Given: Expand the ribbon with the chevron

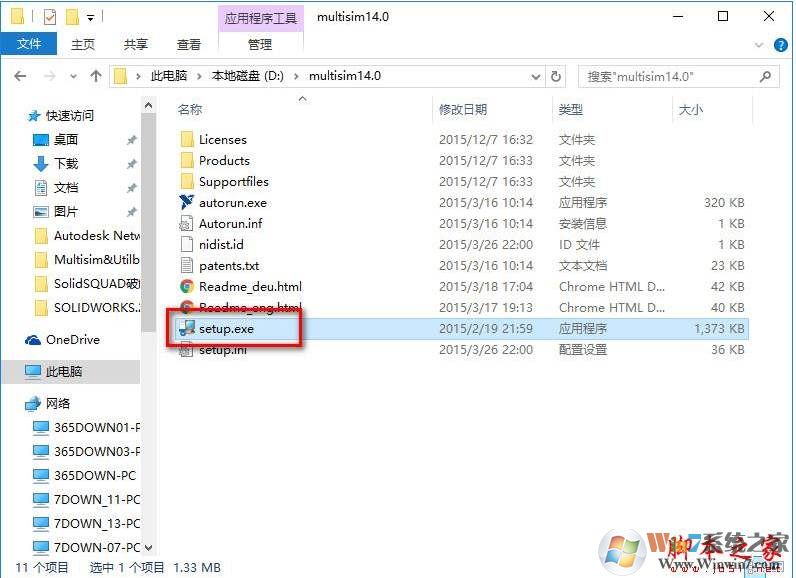Looking at the screenshot, I should coord(759,45).
